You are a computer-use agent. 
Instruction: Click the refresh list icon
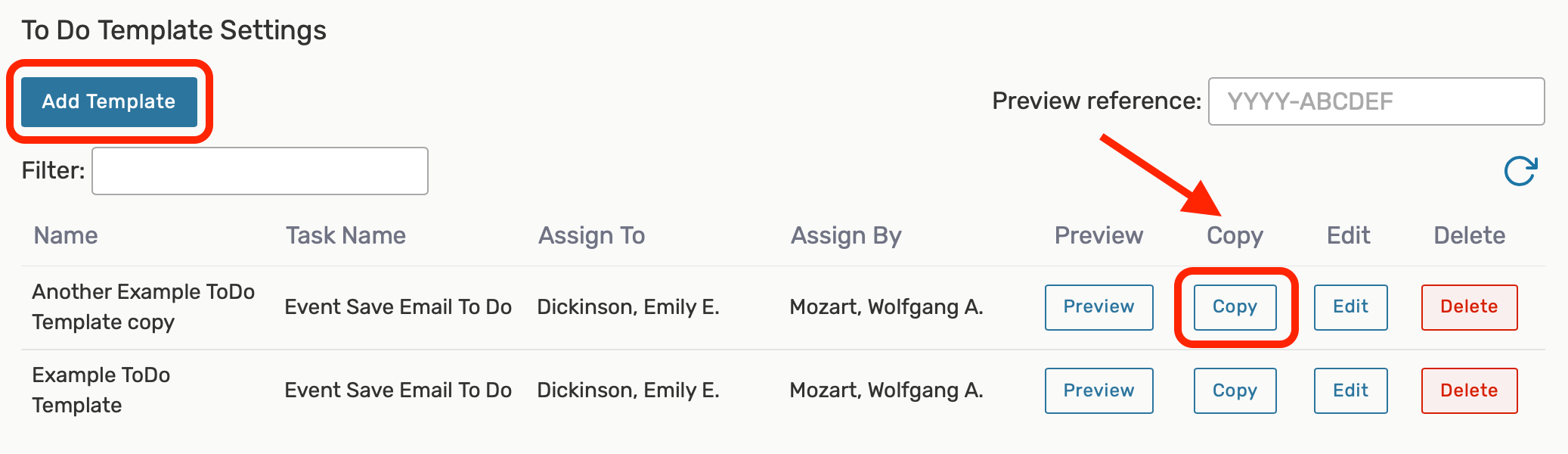pyautogui.click(x=1520, y=171)
